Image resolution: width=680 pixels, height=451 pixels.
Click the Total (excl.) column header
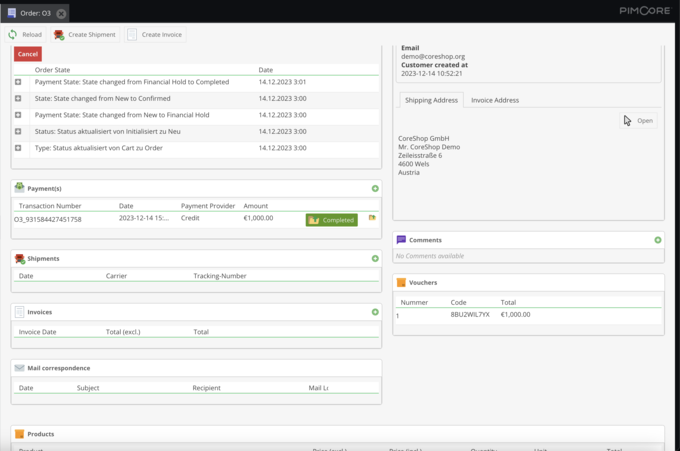pyautogui.click(x=123, y=332)
